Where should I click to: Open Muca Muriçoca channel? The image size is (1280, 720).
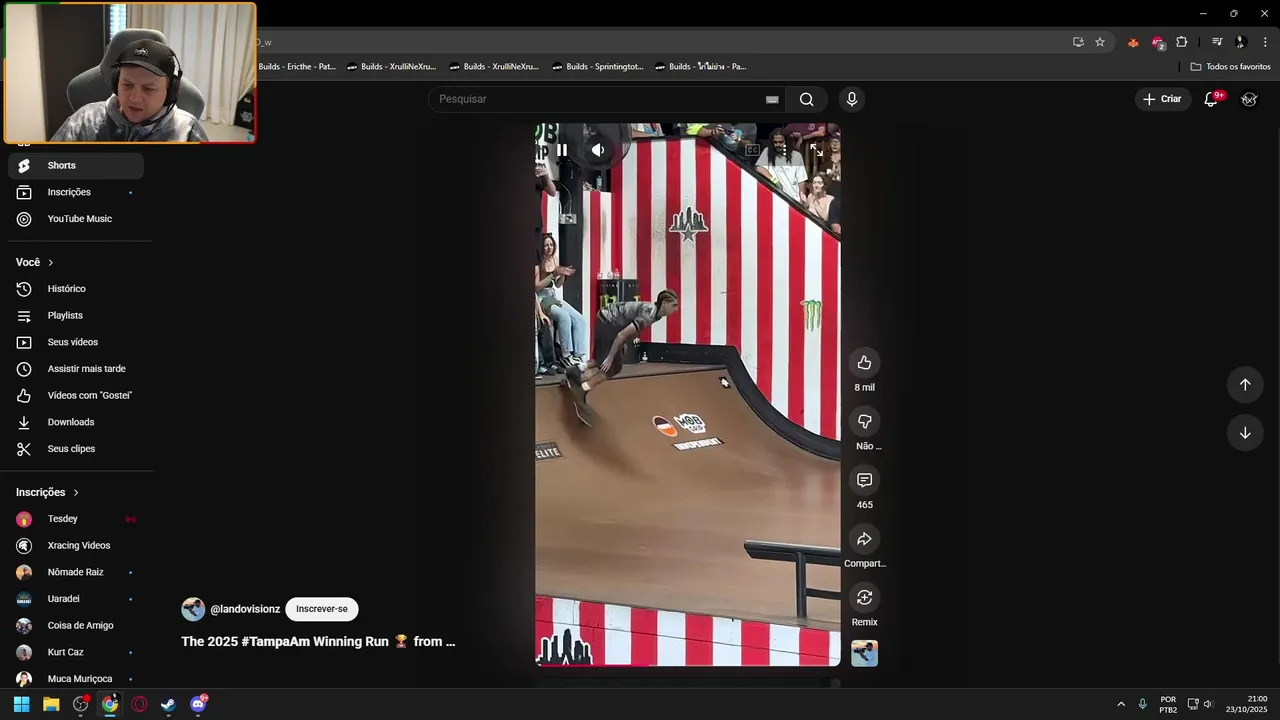(x=76, y=679)
